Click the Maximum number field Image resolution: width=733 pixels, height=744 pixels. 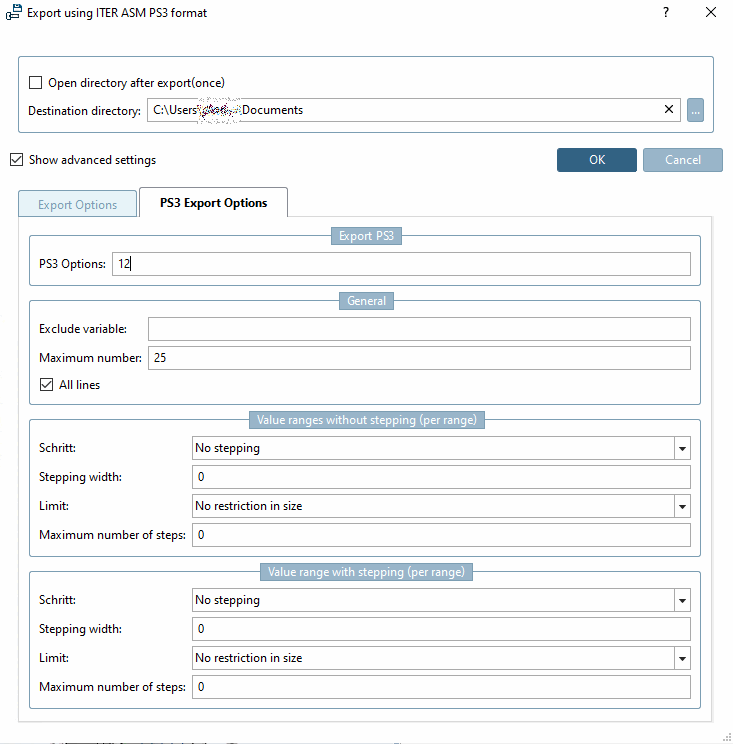point(418,358)
